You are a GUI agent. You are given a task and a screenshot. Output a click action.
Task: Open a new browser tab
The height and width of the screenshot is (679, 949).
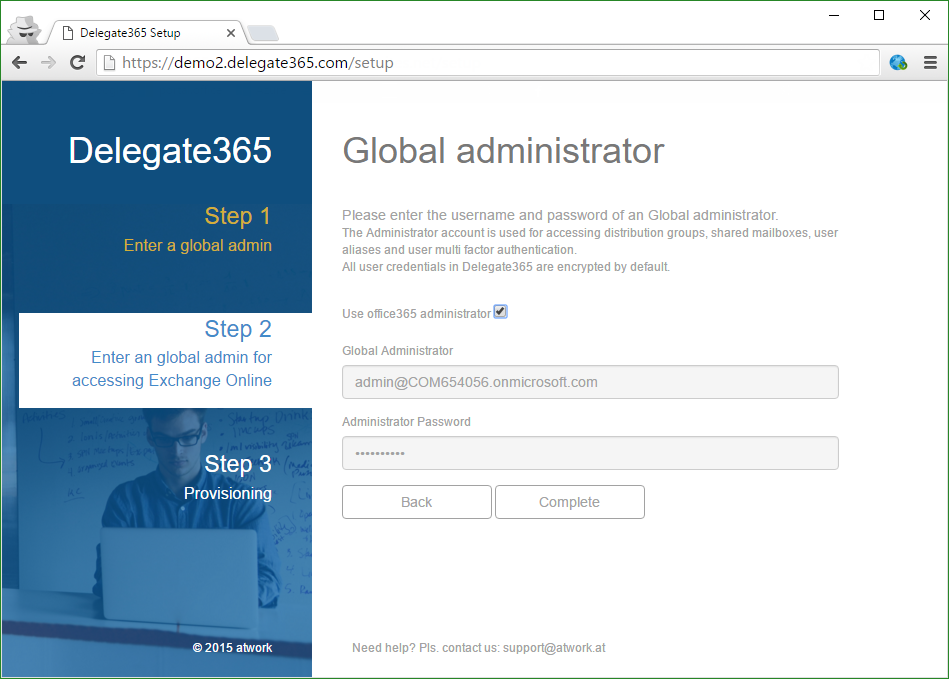(263, 33)
